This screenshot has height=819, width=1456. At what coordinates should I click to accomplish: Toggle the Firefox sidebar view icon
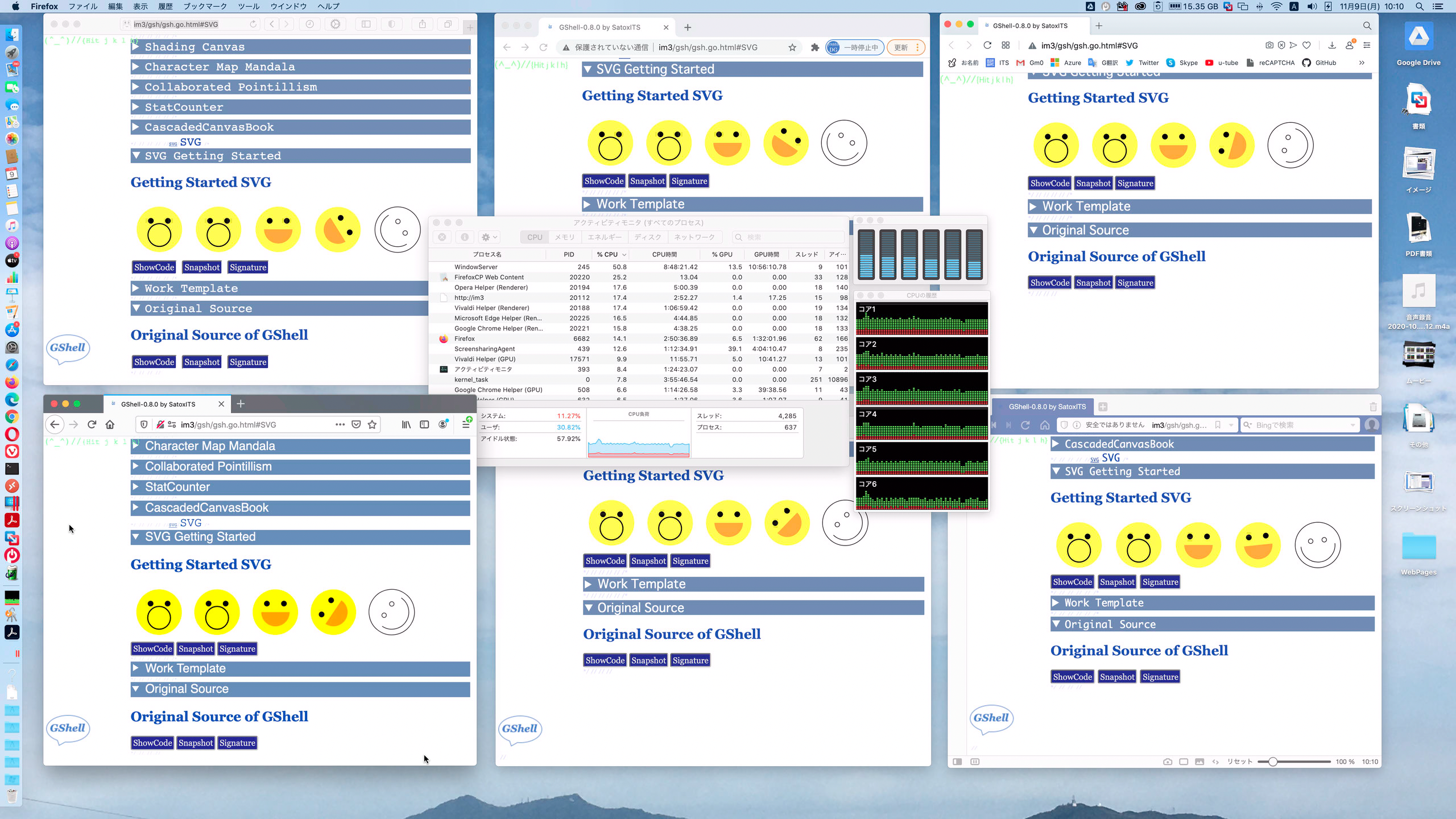click(424, 424)
